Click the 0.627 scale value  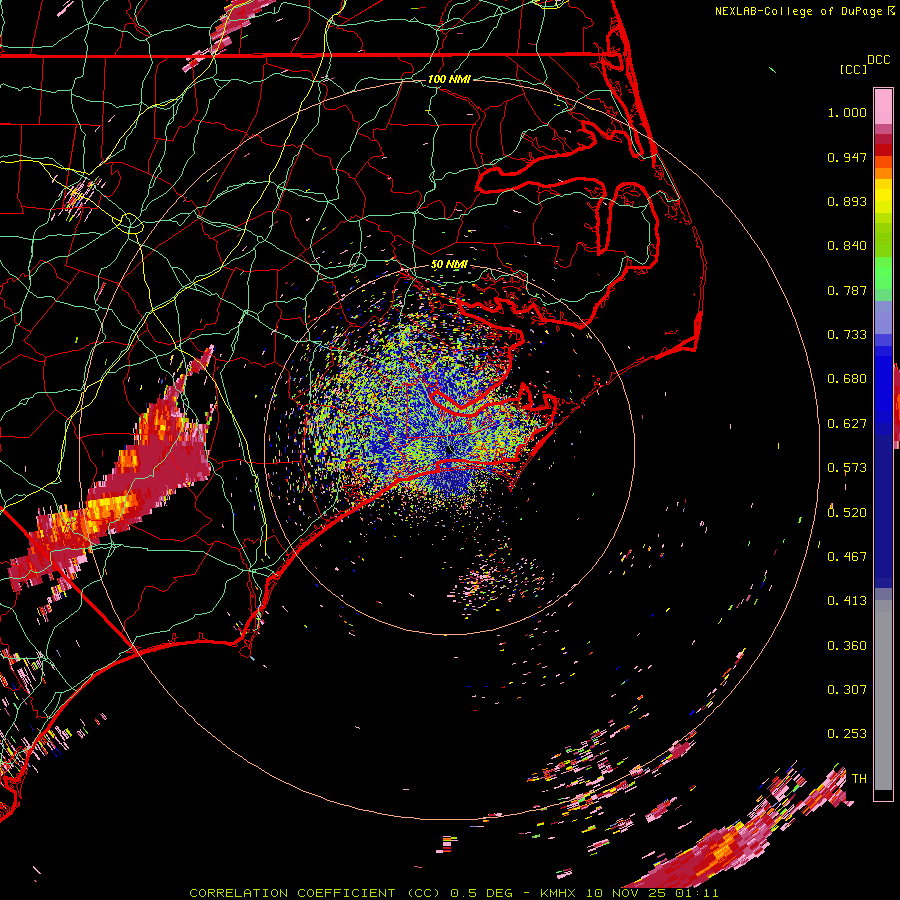[x=847, y=424]
